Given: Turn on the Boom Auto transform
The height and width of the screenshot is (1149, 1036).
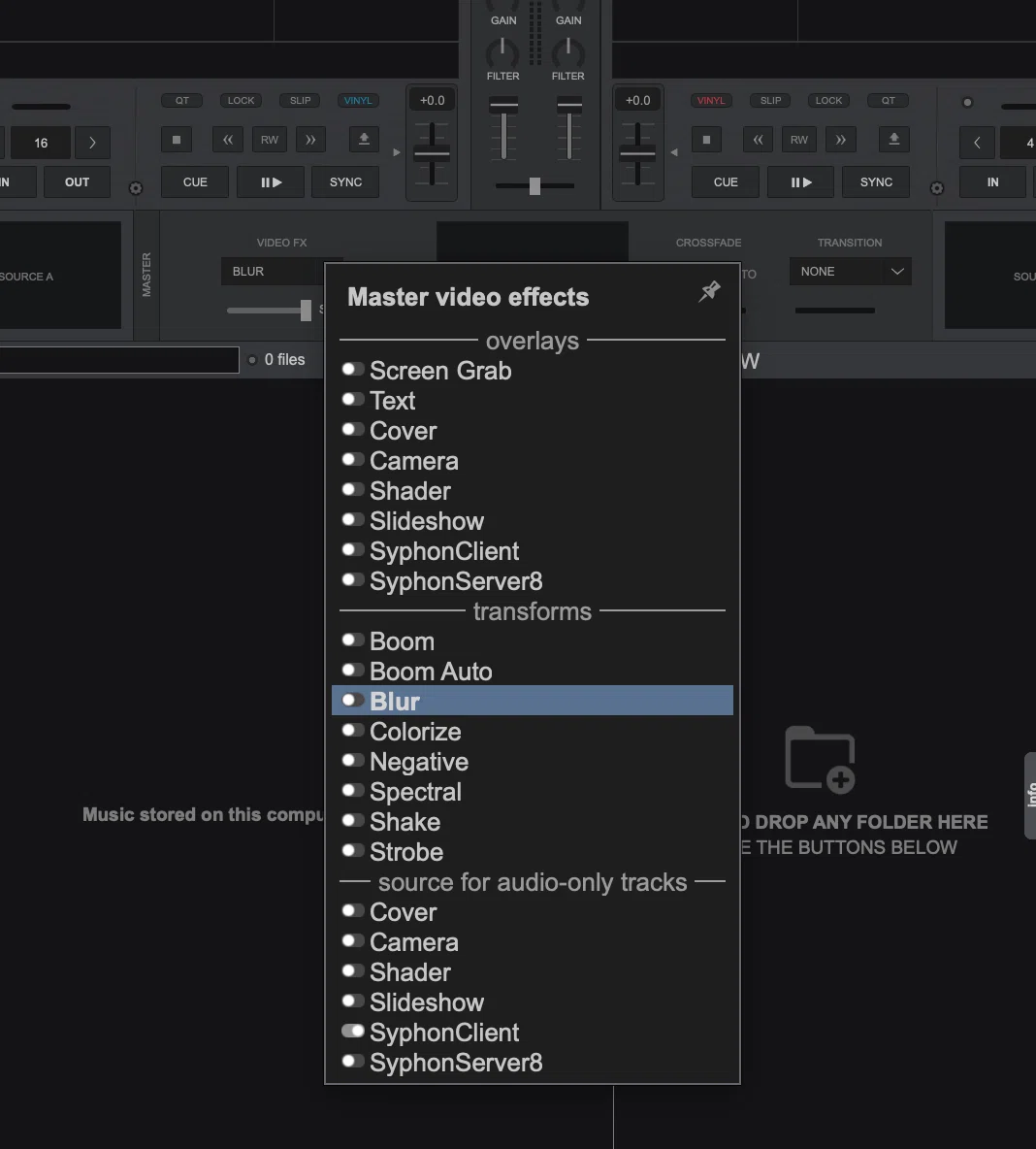Looking at the screenshot, I should click(x=353, y=671).
